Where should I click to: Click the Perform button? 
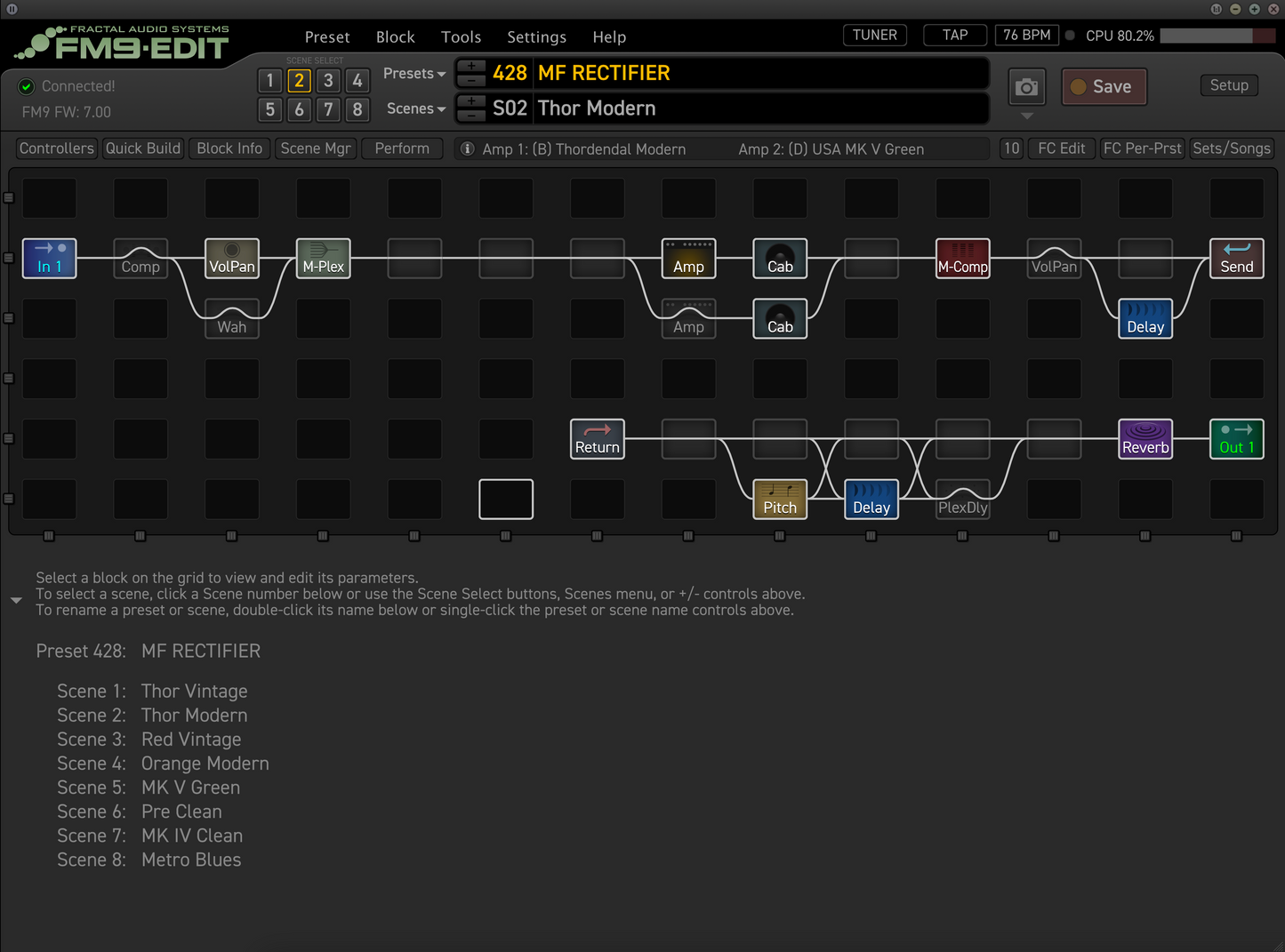point(402,148)
